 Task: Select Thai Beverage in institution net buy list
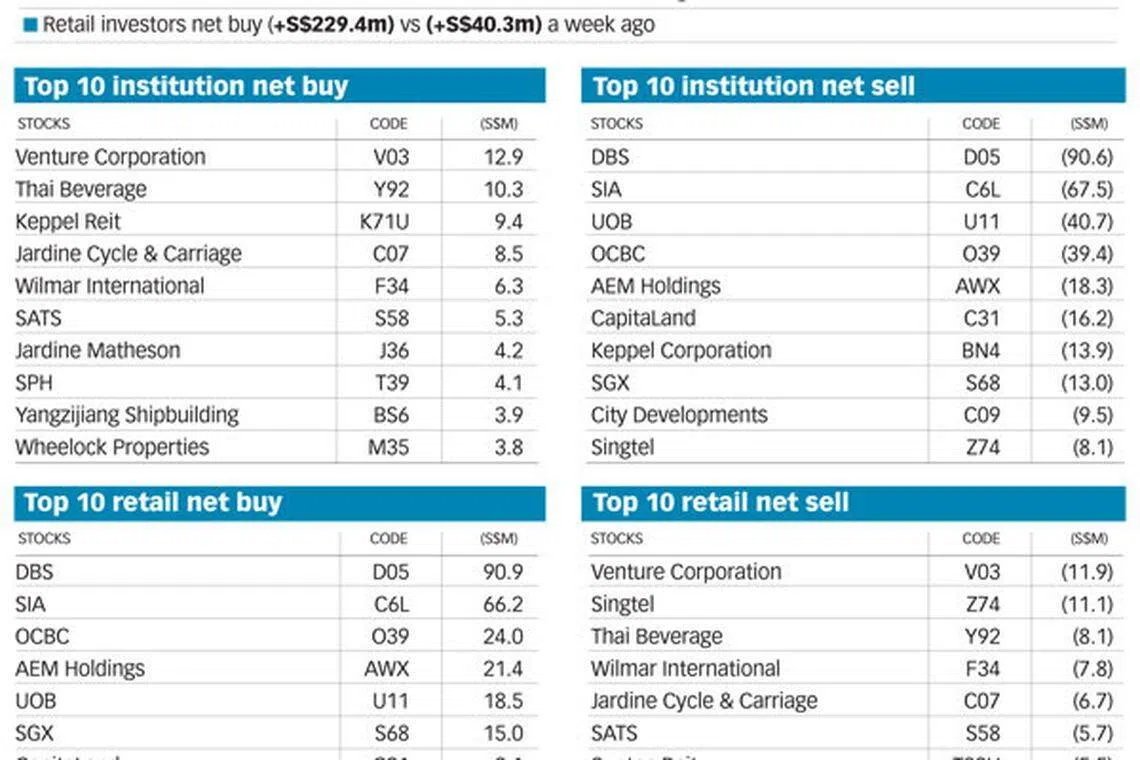click(x=81, y=189)
